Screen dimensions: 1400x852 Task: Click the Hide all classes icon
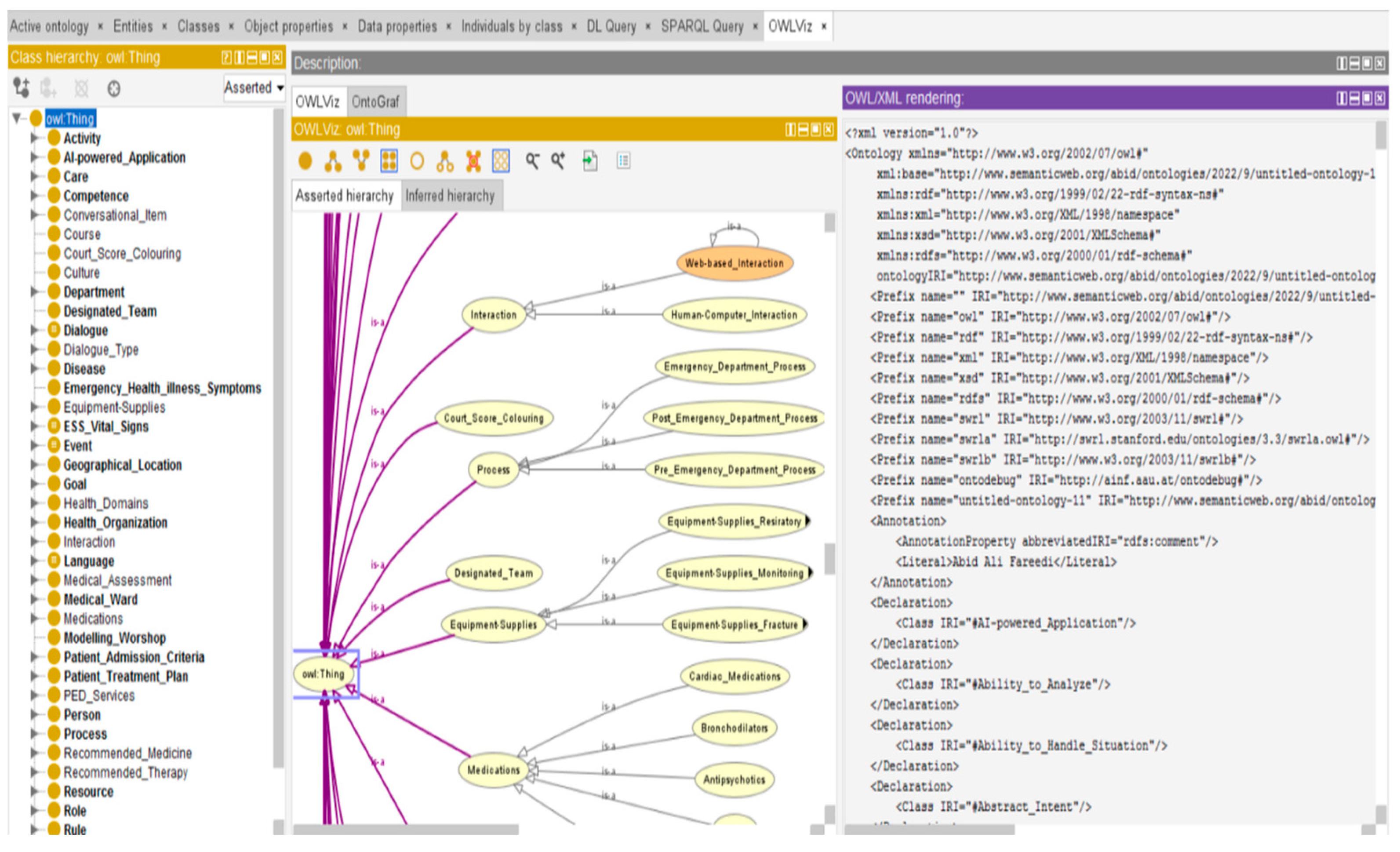tap(501, 161)
